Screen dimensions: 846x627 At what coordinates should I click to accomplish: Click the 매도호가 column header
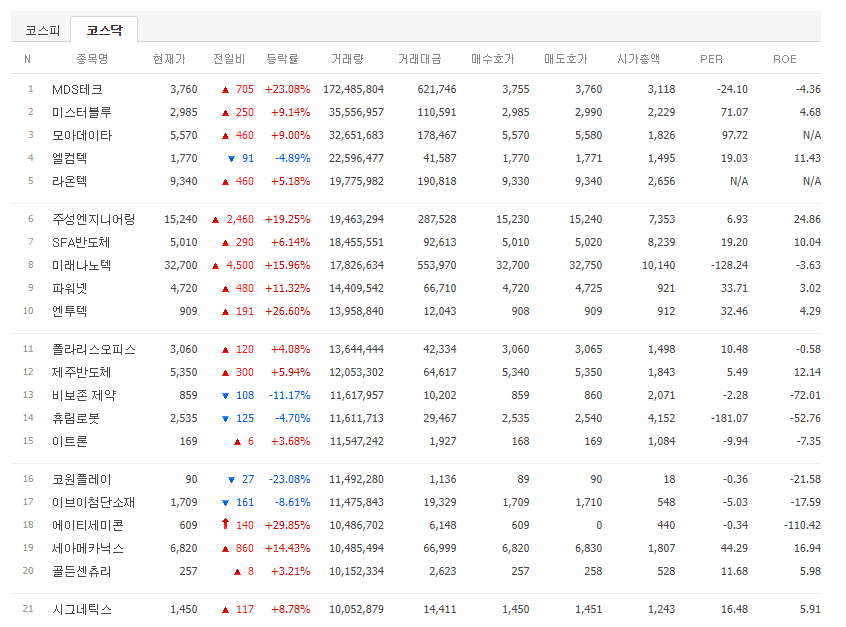tap(565, 59)
